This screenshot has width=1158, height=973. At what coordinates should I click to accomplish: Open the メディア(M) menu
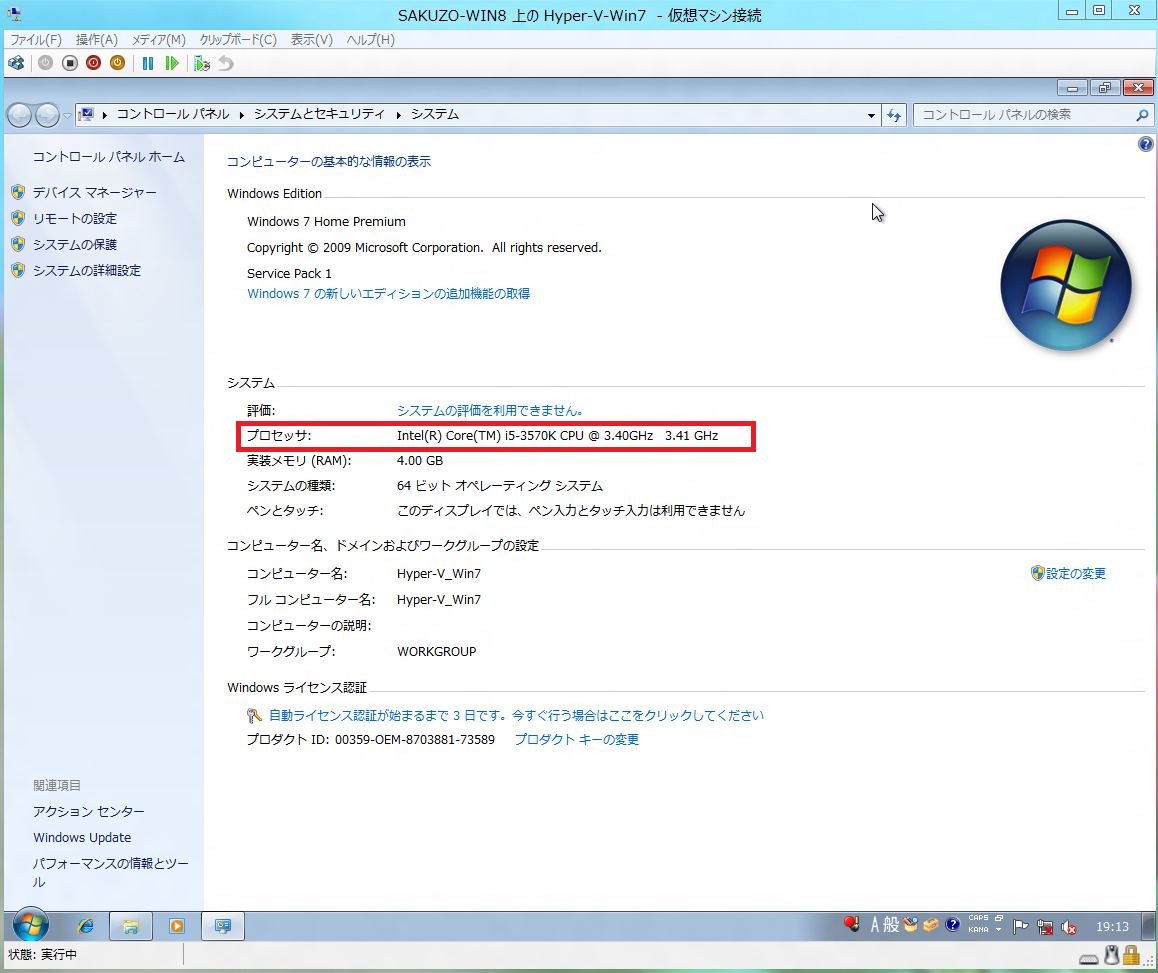click(x=159, y=40)
